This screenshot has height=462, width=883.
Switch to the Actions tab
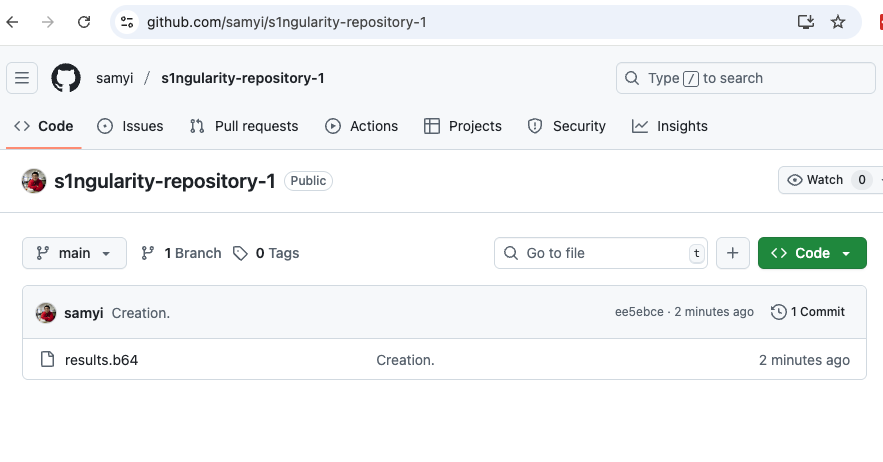pyautogui.click(x=362, y=126)
